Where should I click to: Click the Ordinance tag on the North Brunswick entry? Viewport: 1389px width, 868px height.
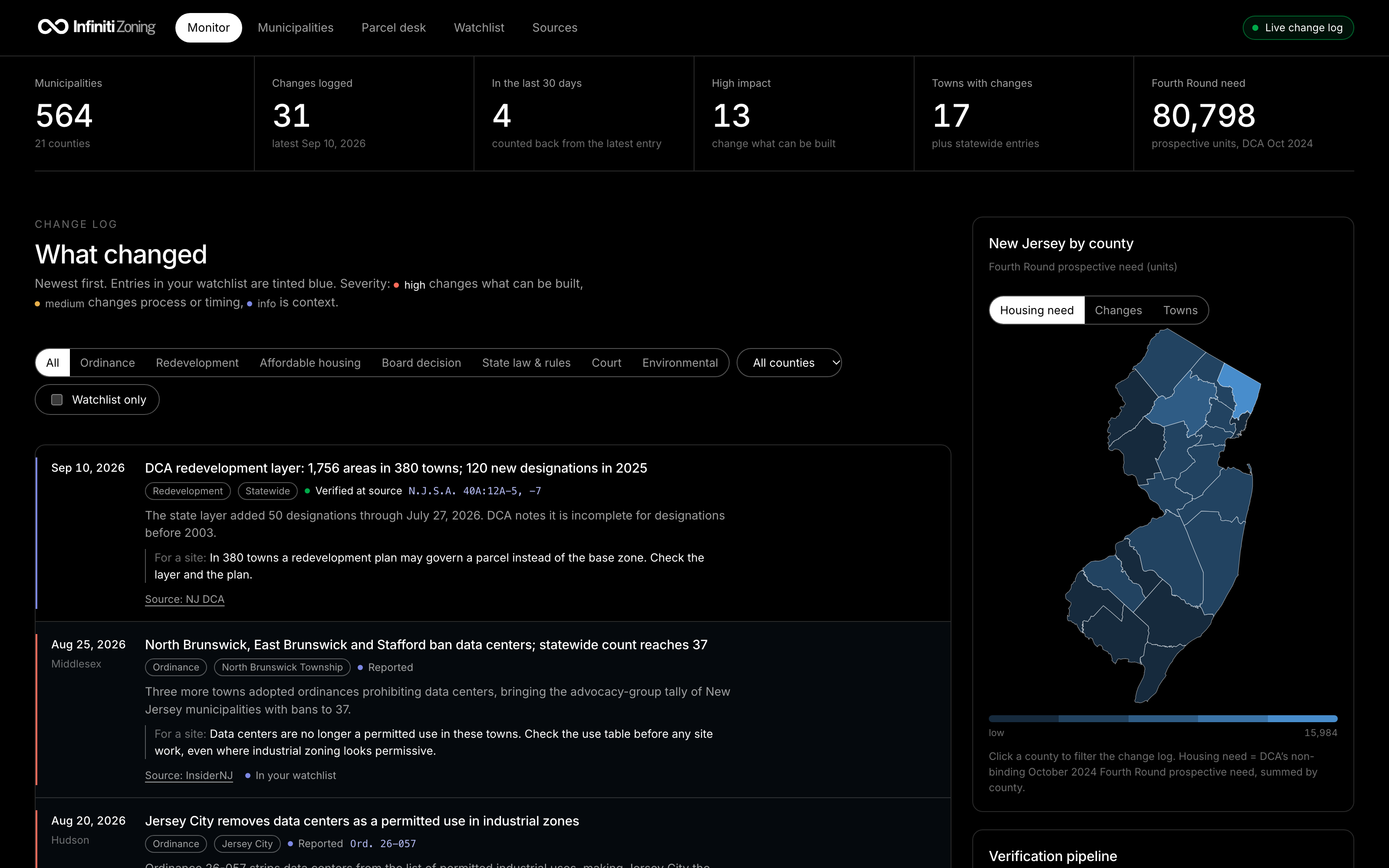176,667
